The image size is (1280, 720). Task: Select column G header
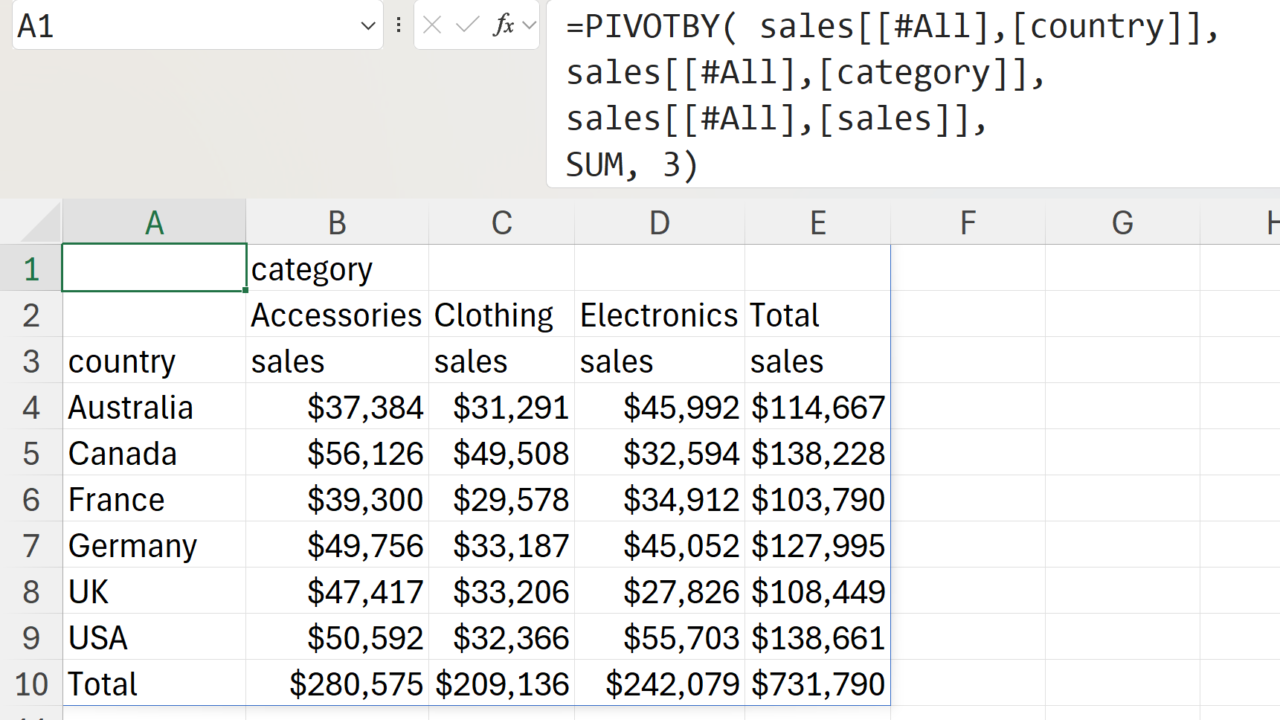pos(1122,223)
